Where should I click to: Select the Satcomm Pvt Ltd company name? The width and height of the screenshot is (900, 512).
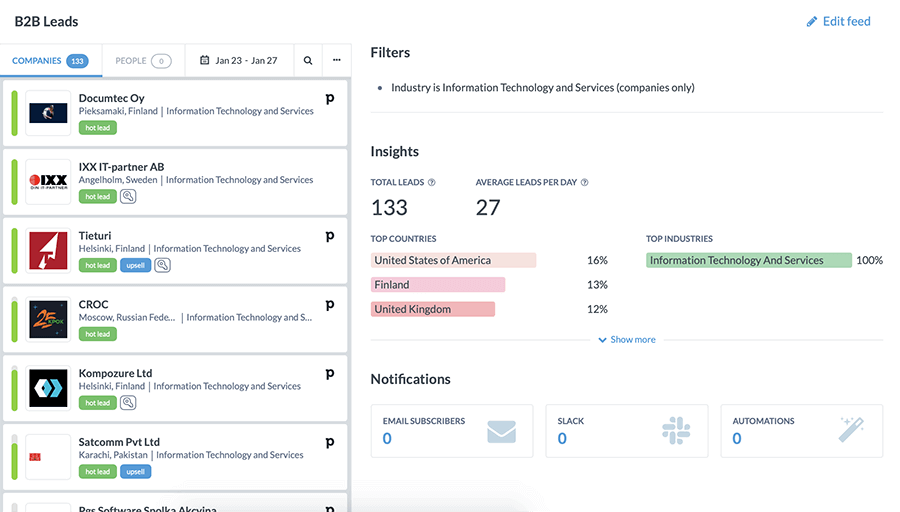[x=119, y=443]
